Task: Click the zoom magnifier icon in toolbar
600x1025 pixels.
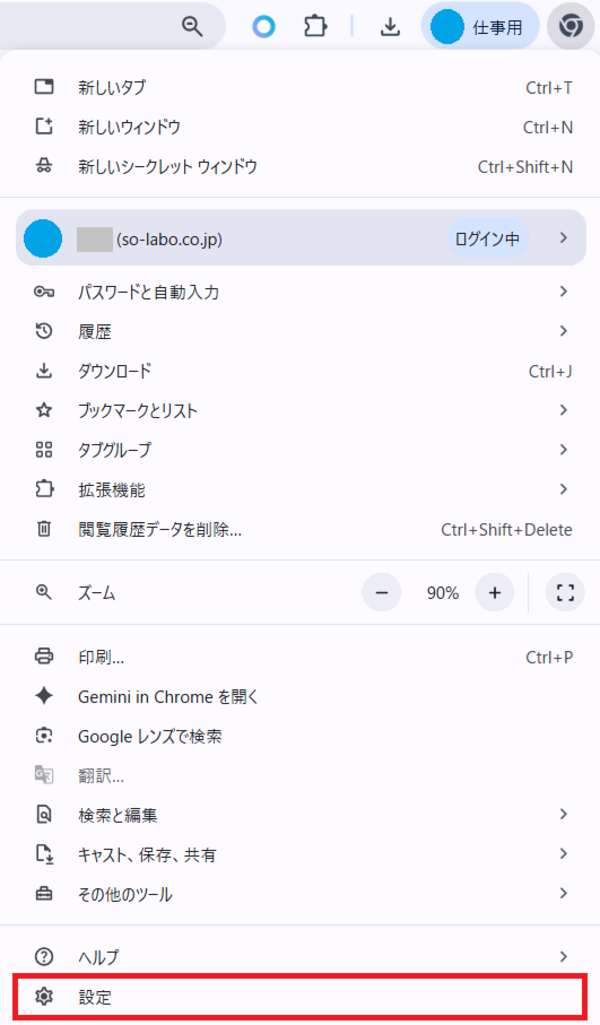Action: pyautogui.click(x=192, y=26)
